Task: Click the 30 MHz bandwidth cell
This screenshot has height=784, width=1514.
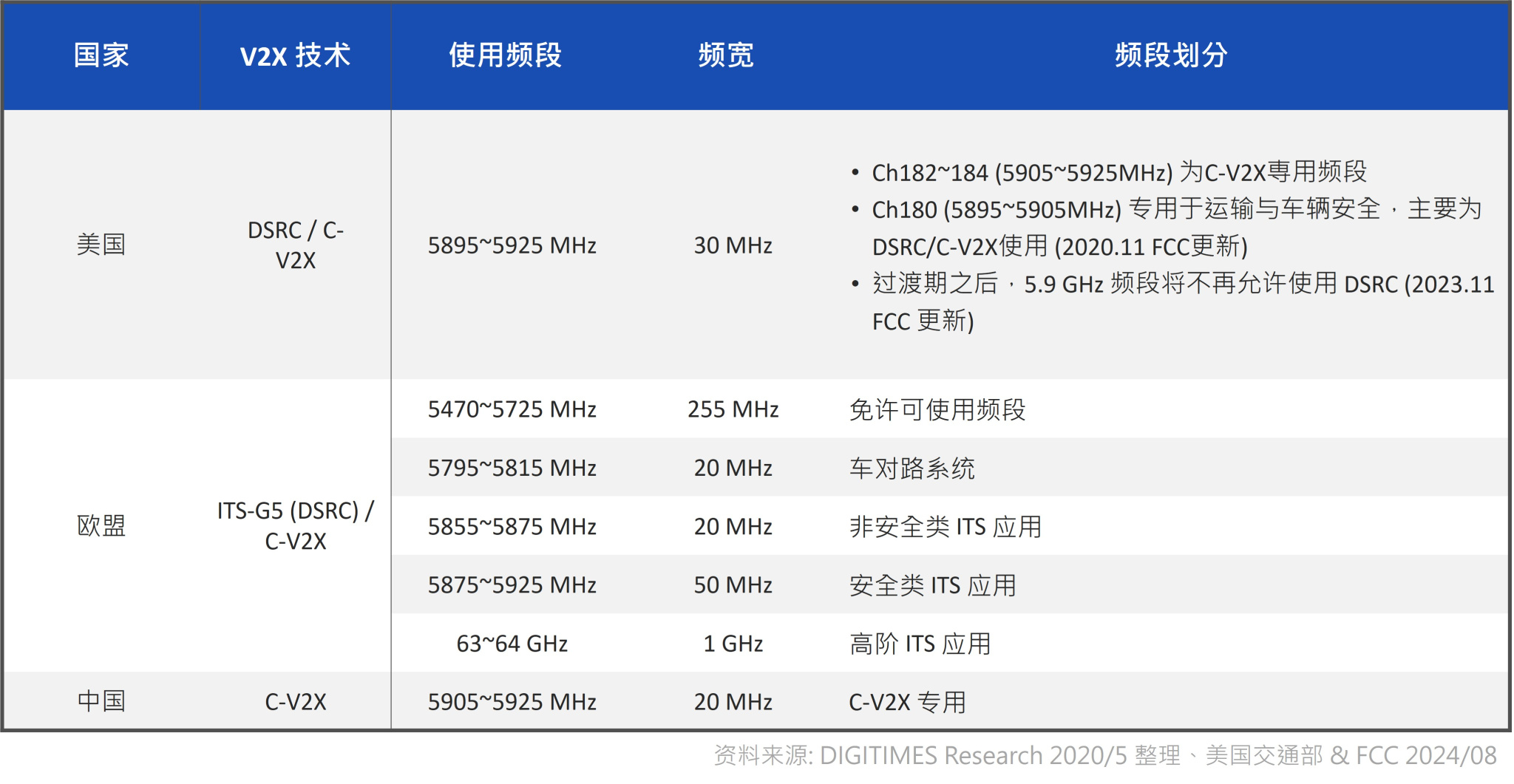Action: 733,245
